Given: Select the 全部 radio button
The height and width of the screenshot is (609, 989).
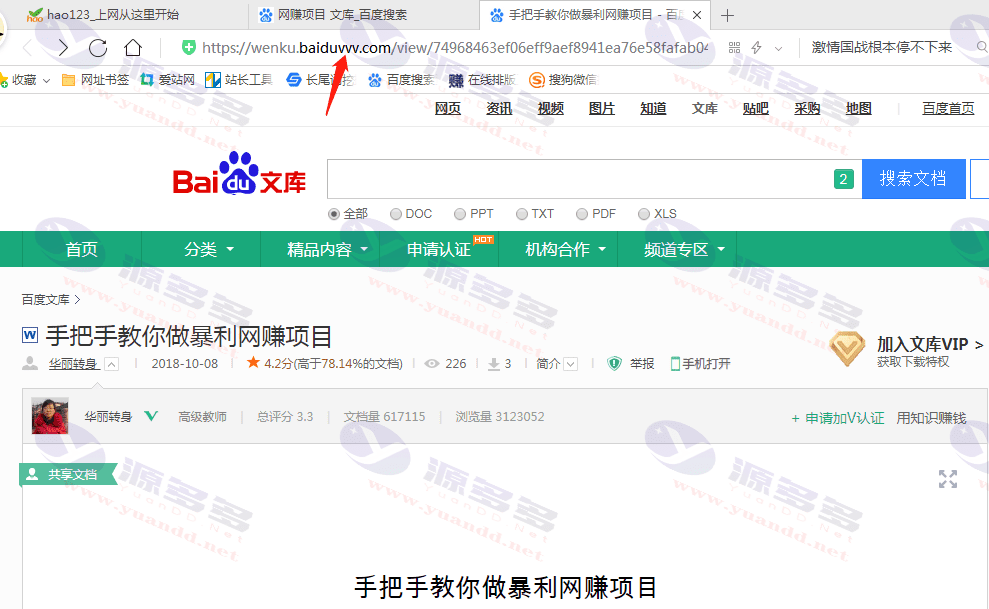Looking at the screenshot, I should click(x=334, y=214).
